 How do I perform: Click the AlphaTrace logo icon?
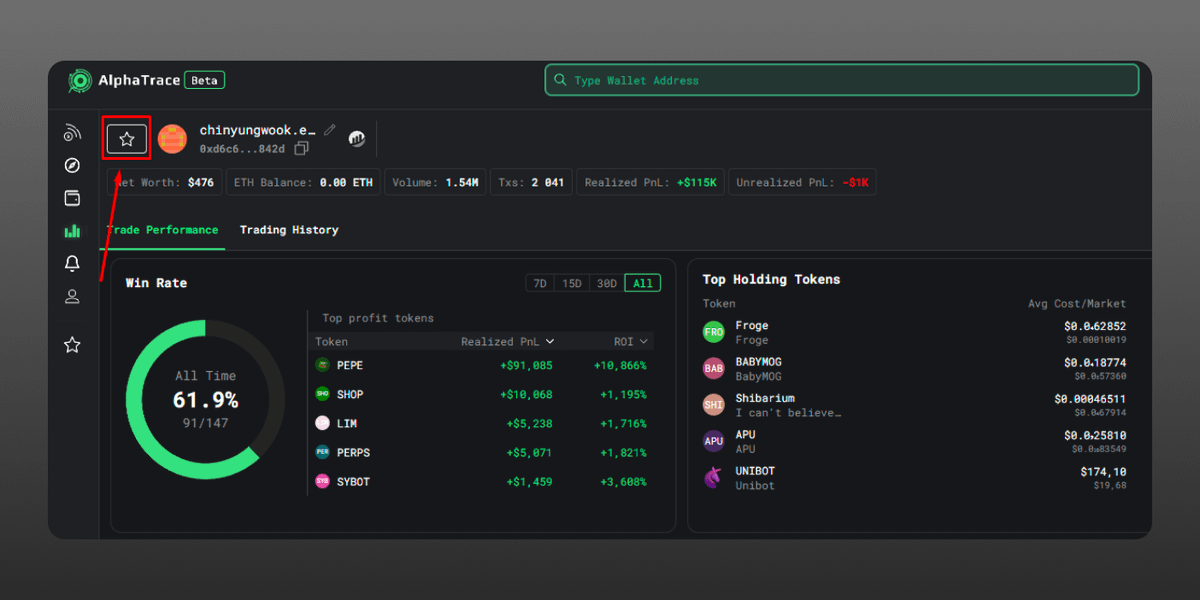click(x=80, y=81)
